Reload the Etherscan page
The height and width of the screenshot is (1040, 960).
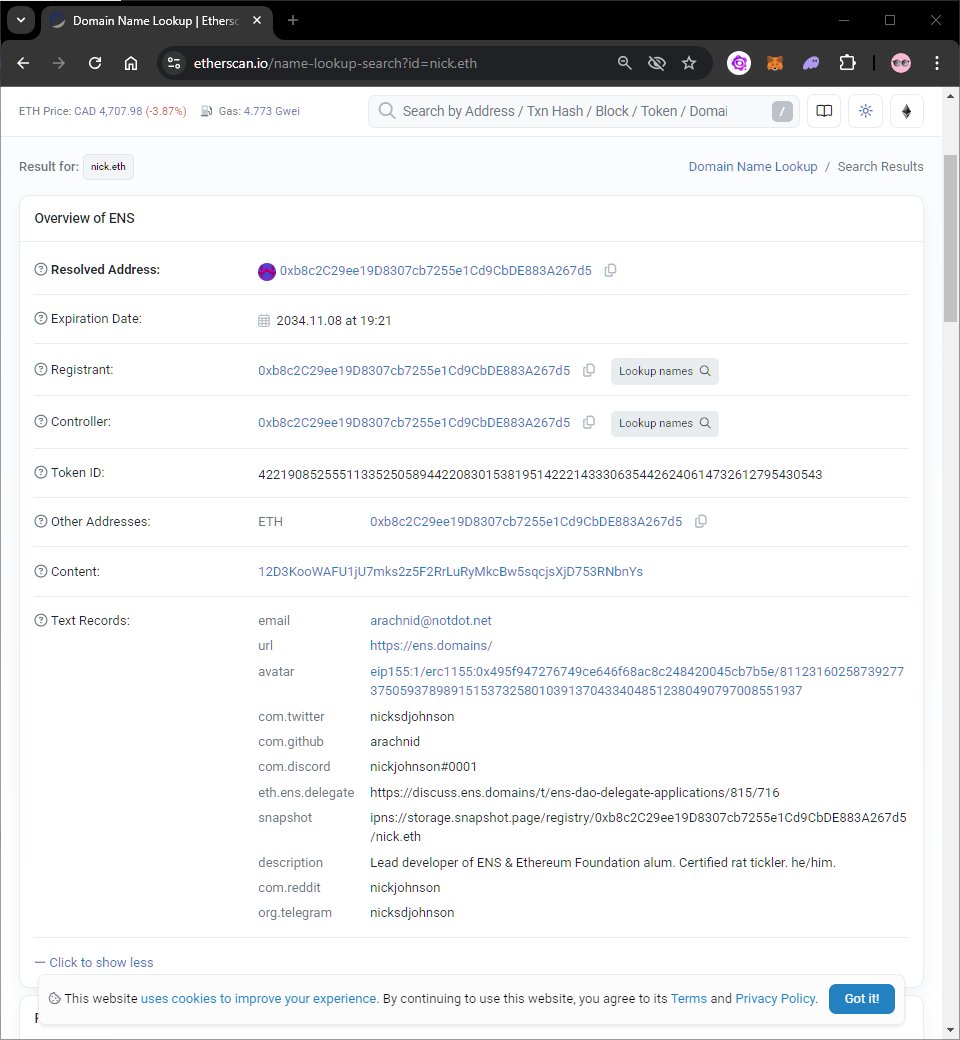tap(95, 63)
